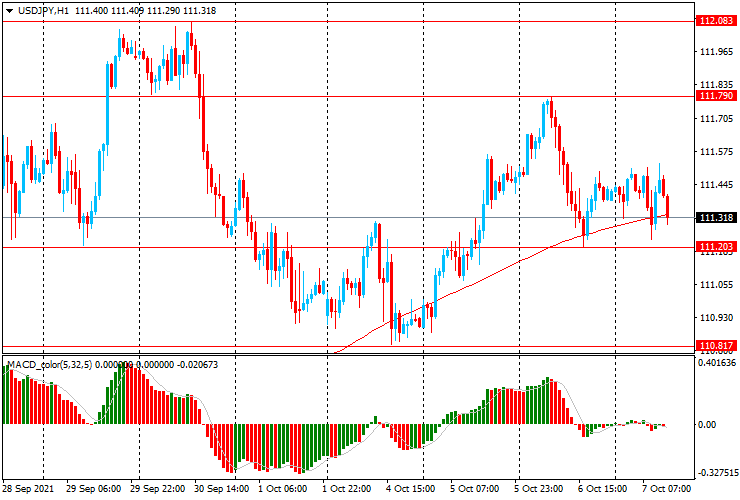Select the 4 Oct 15:00 time axis label

click(x=411, y=489)
